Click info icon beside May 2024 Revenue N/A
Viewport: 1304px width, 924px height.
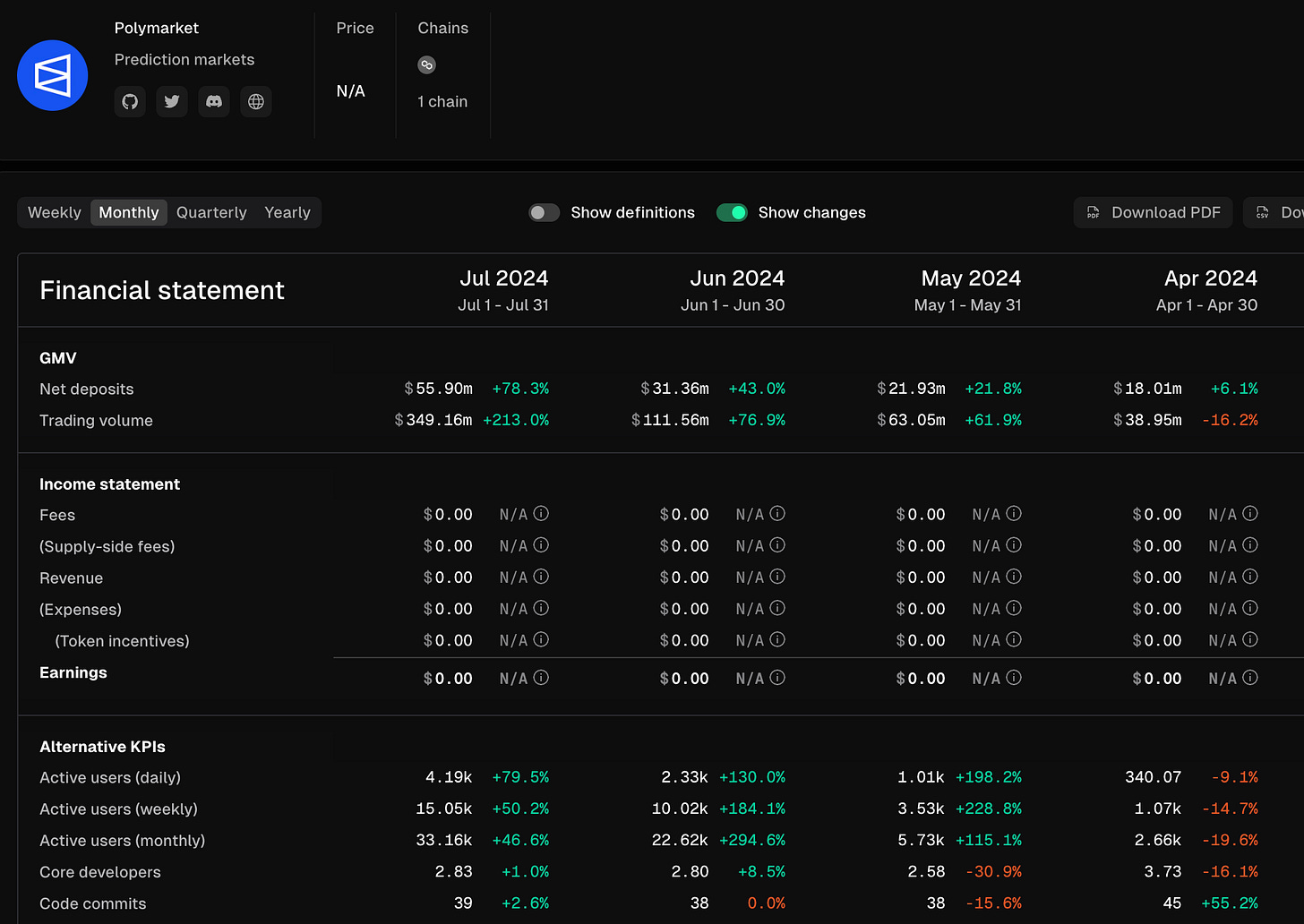[1014, 577]
